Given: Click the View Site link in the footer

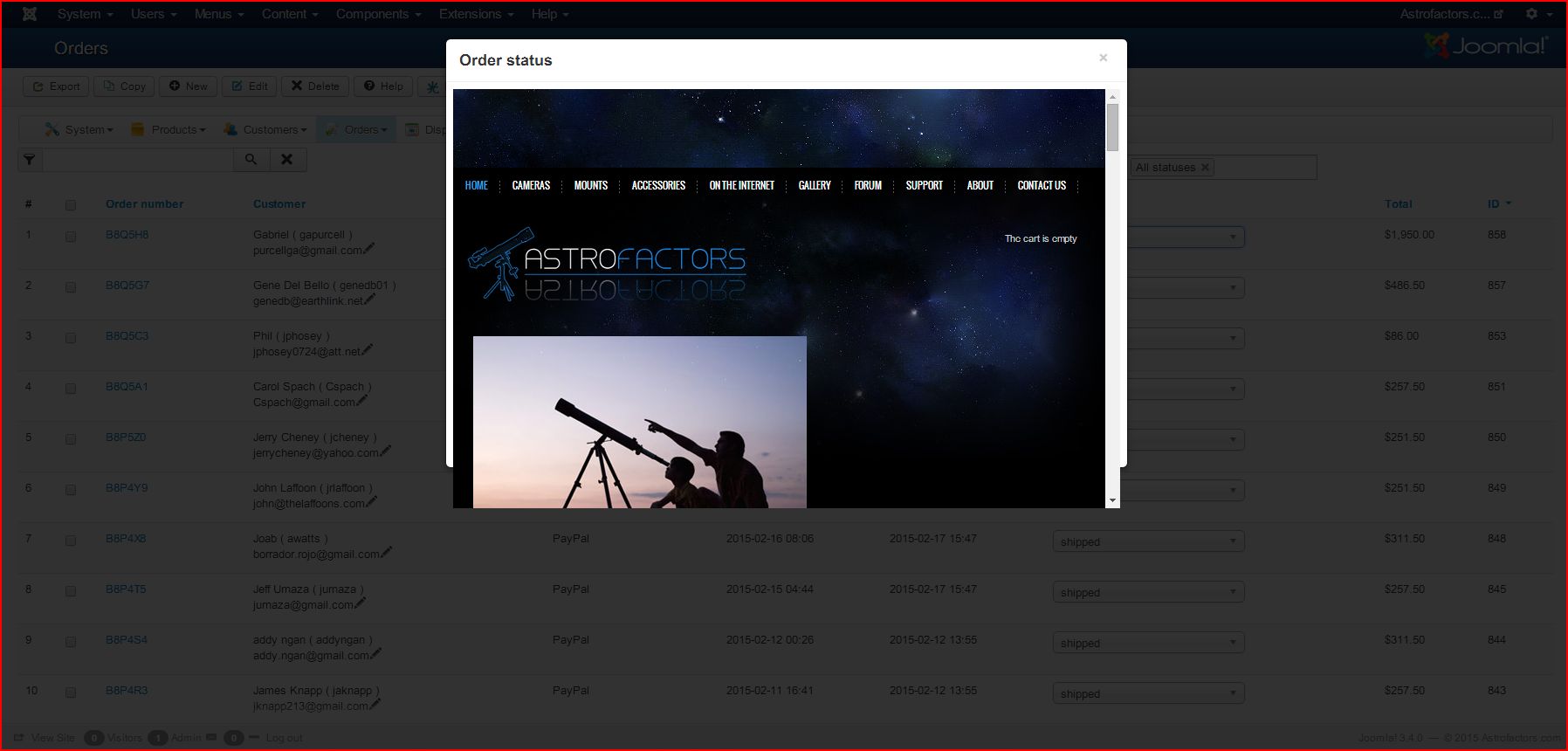Looking at the screenshot, I should coord(45,738).
